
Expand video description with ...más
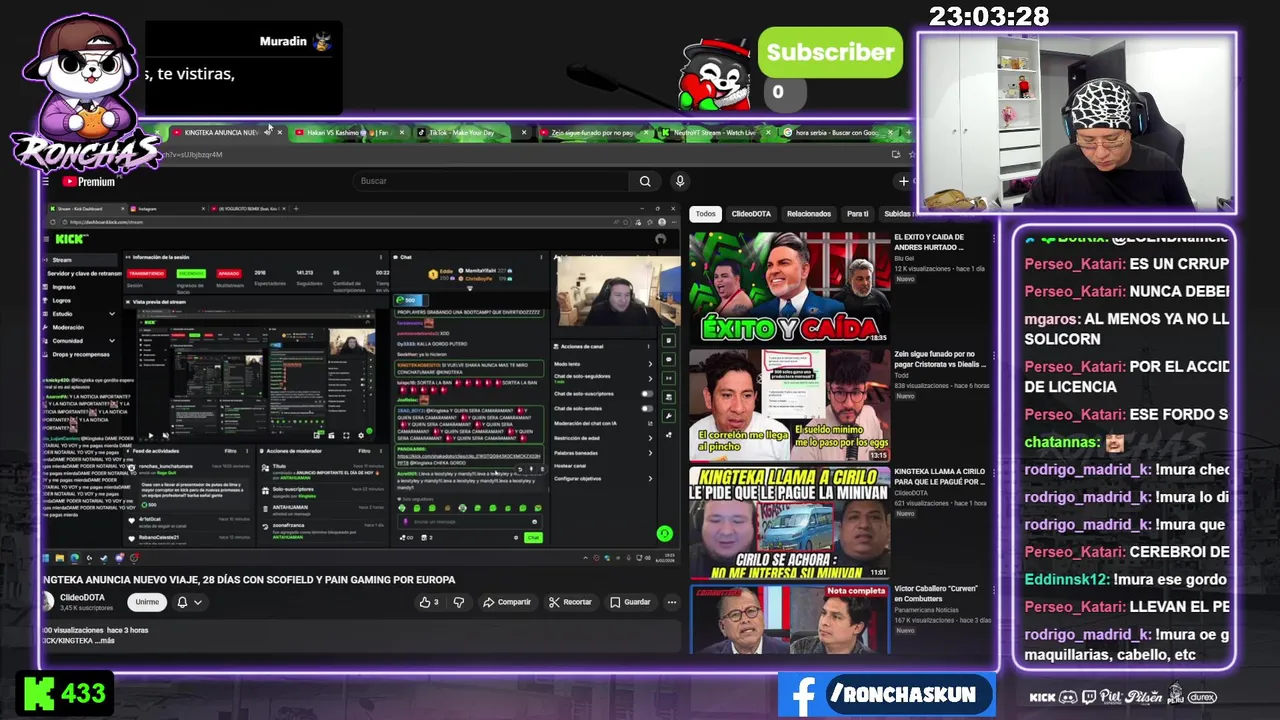pos(103,640)
